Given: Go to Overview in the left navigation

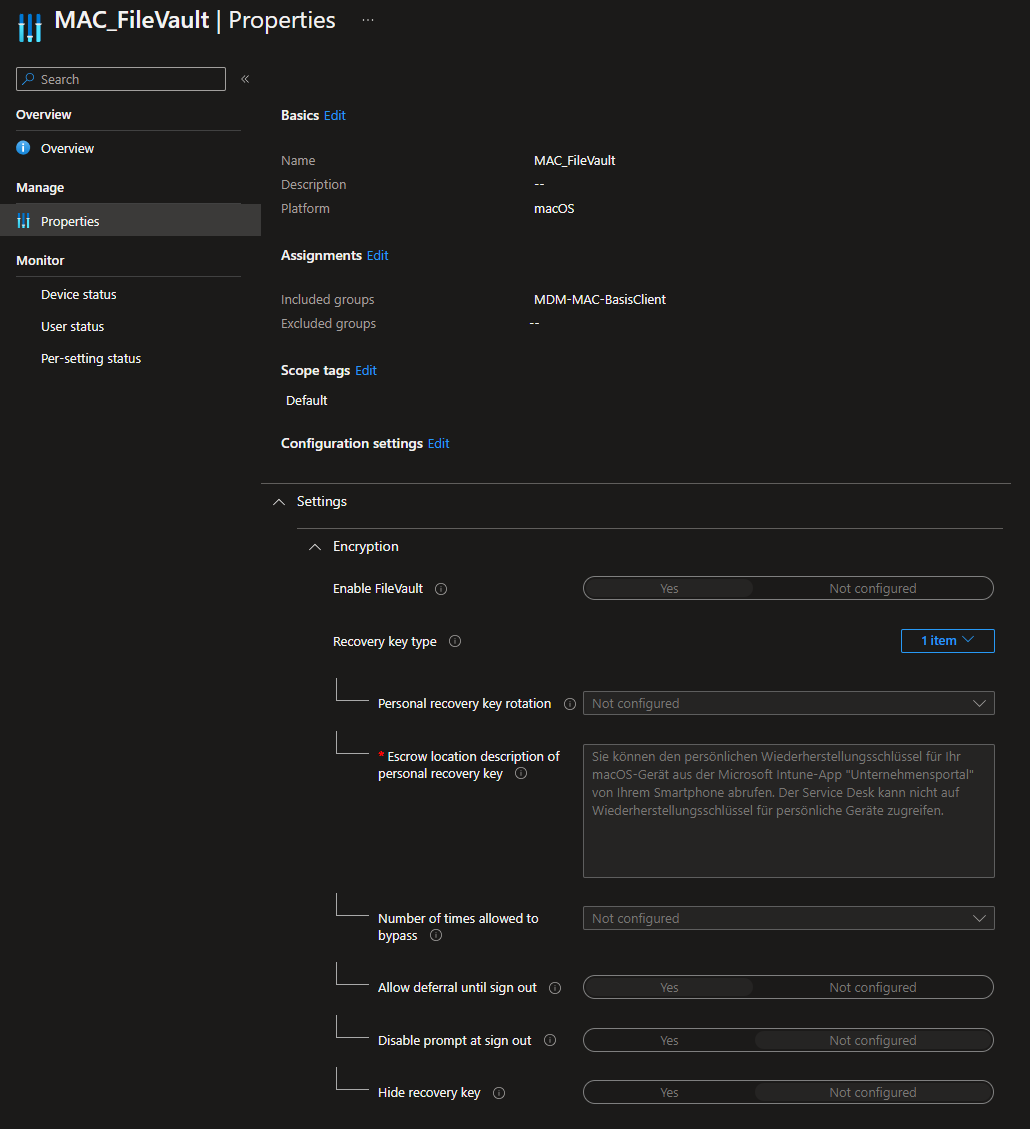Looking at the screenshot, I should click(x=67, y=149).
